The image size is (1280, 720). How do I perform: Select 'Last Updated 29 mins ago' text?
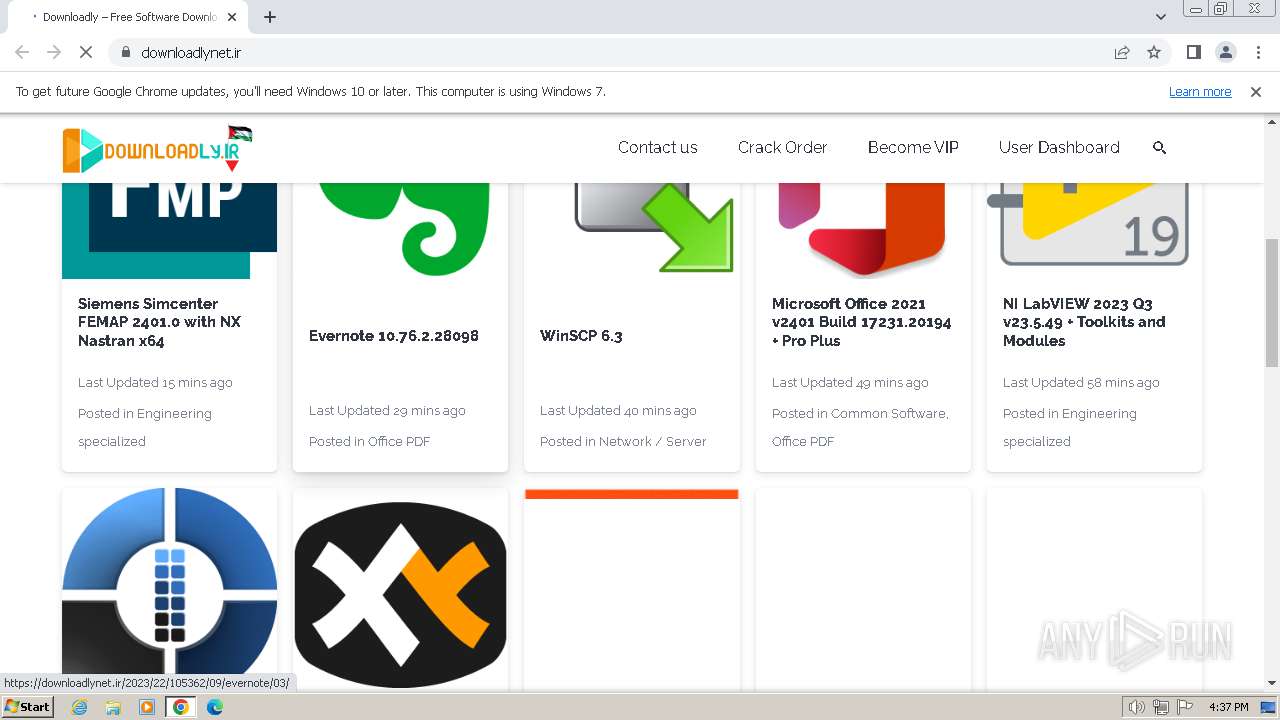point(387,410)
